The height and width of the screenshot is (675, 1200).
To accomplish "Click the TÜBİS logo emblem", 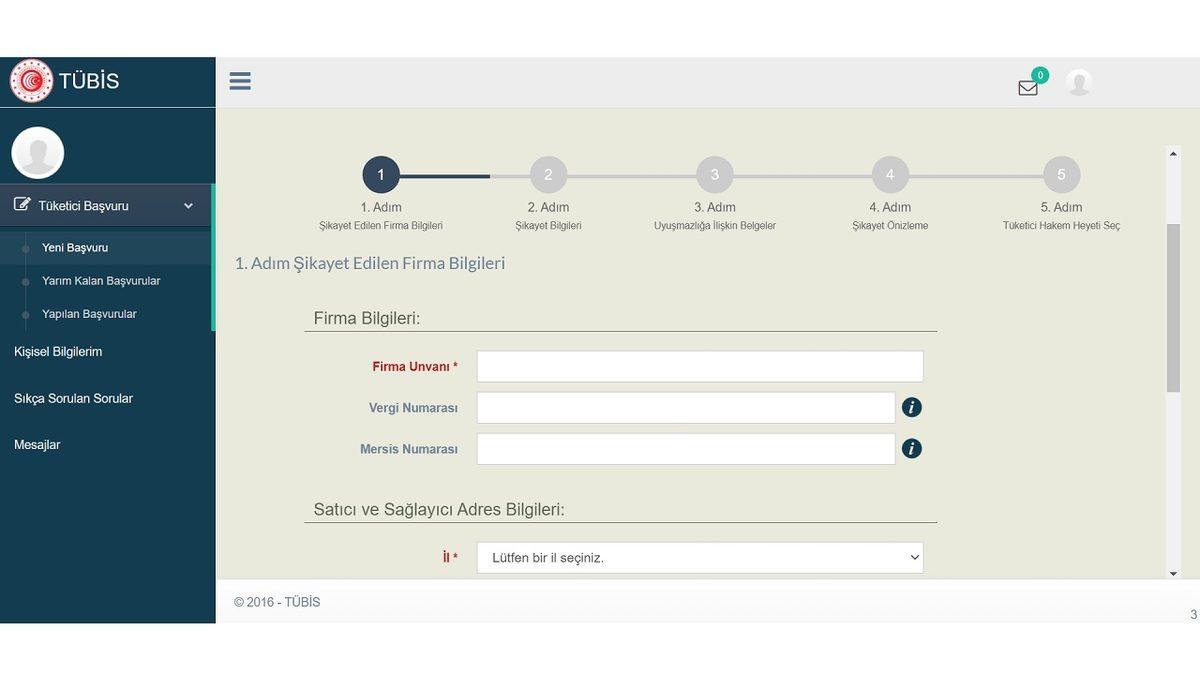I will tap(32, 81).
